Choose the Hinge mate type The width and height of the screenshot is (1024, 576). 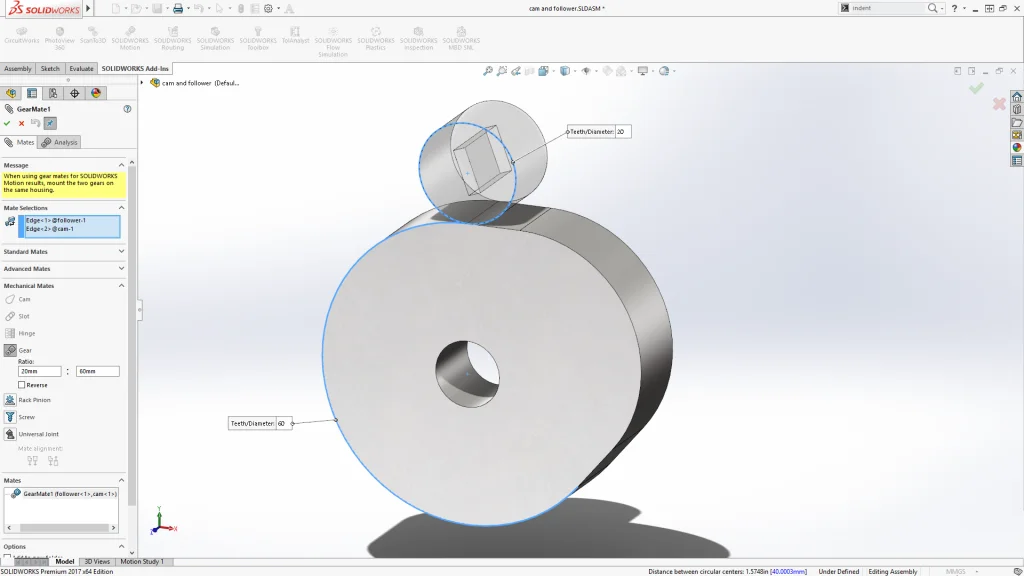(26, 333)
